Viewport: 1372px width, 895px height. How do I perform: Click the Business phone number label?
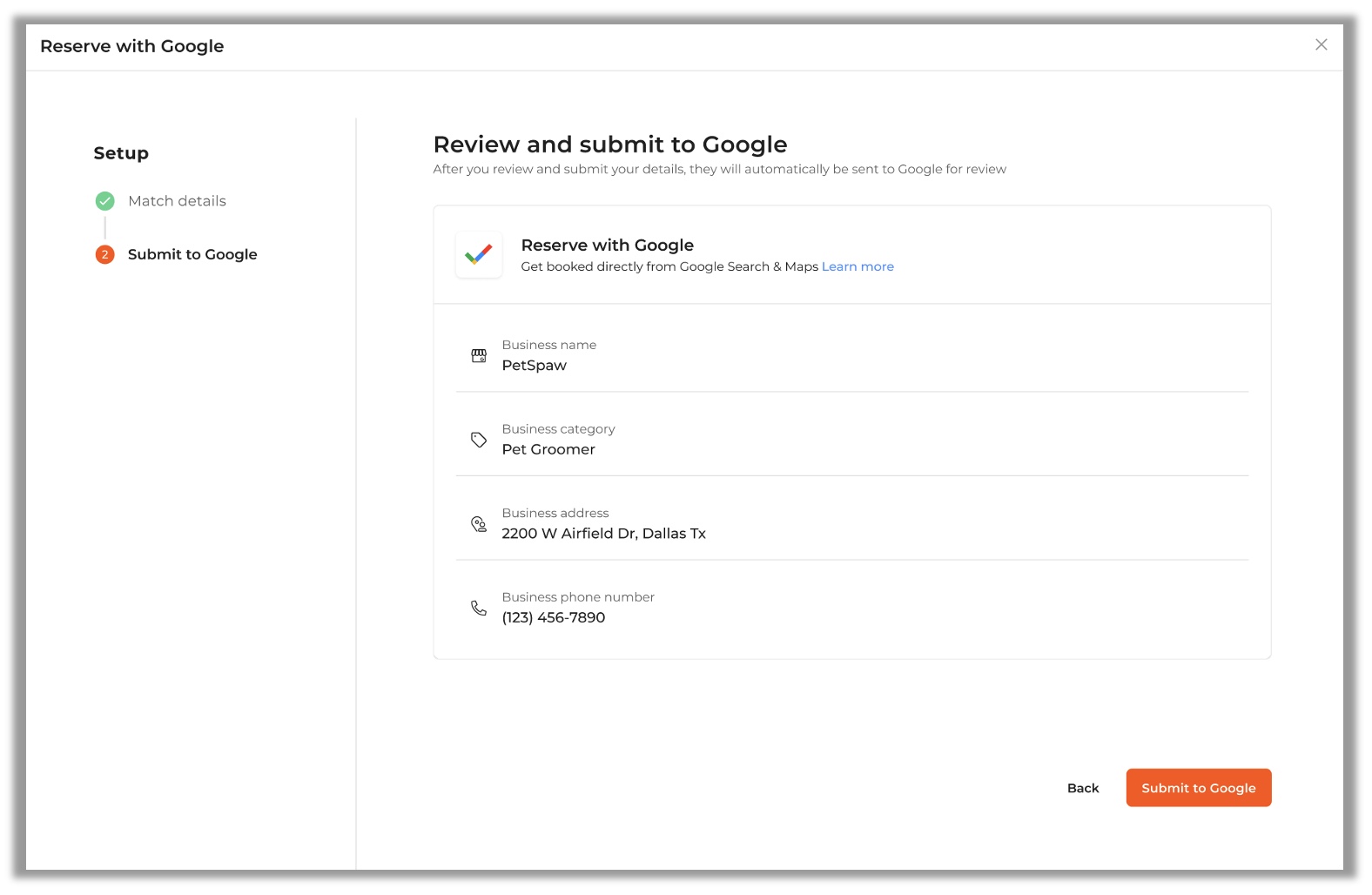pyautogui.click(x=578, y=597)
